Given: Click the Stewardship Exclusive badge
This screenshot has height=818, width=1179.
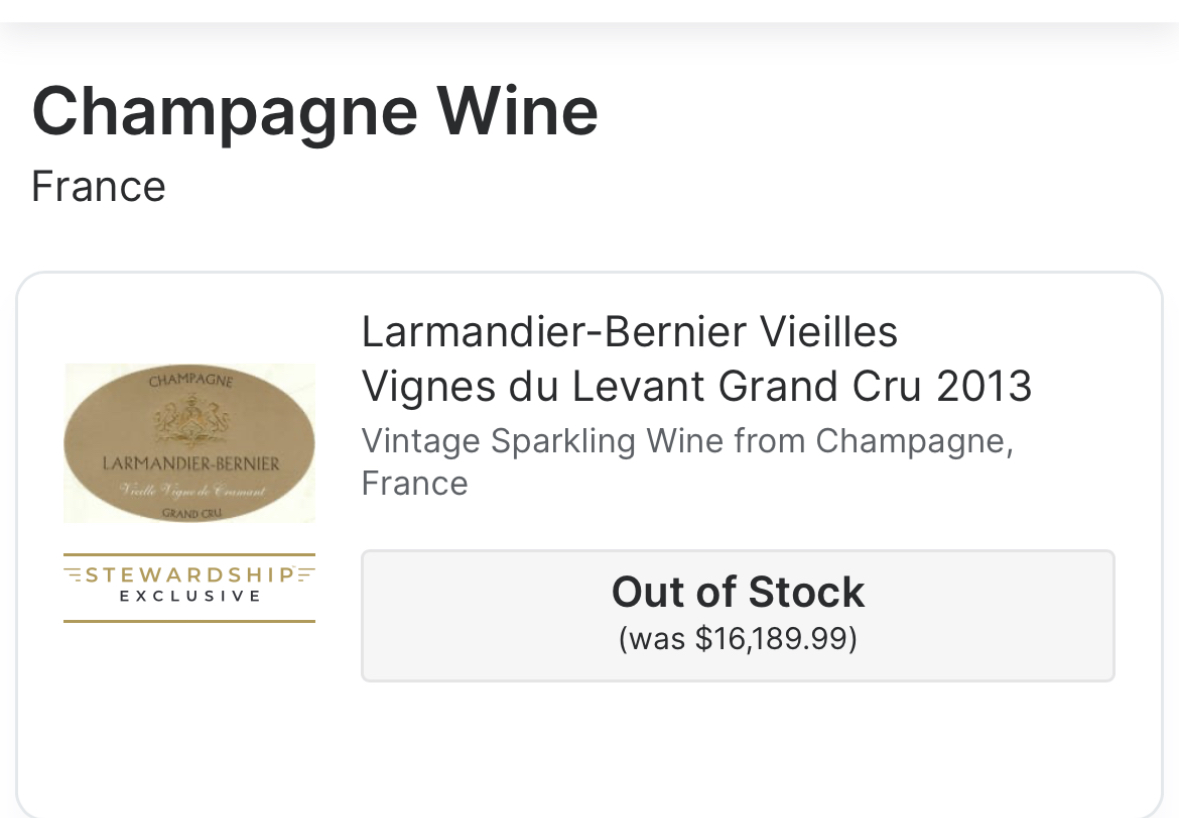Looking at the screenshot, I should coord(189,587).
